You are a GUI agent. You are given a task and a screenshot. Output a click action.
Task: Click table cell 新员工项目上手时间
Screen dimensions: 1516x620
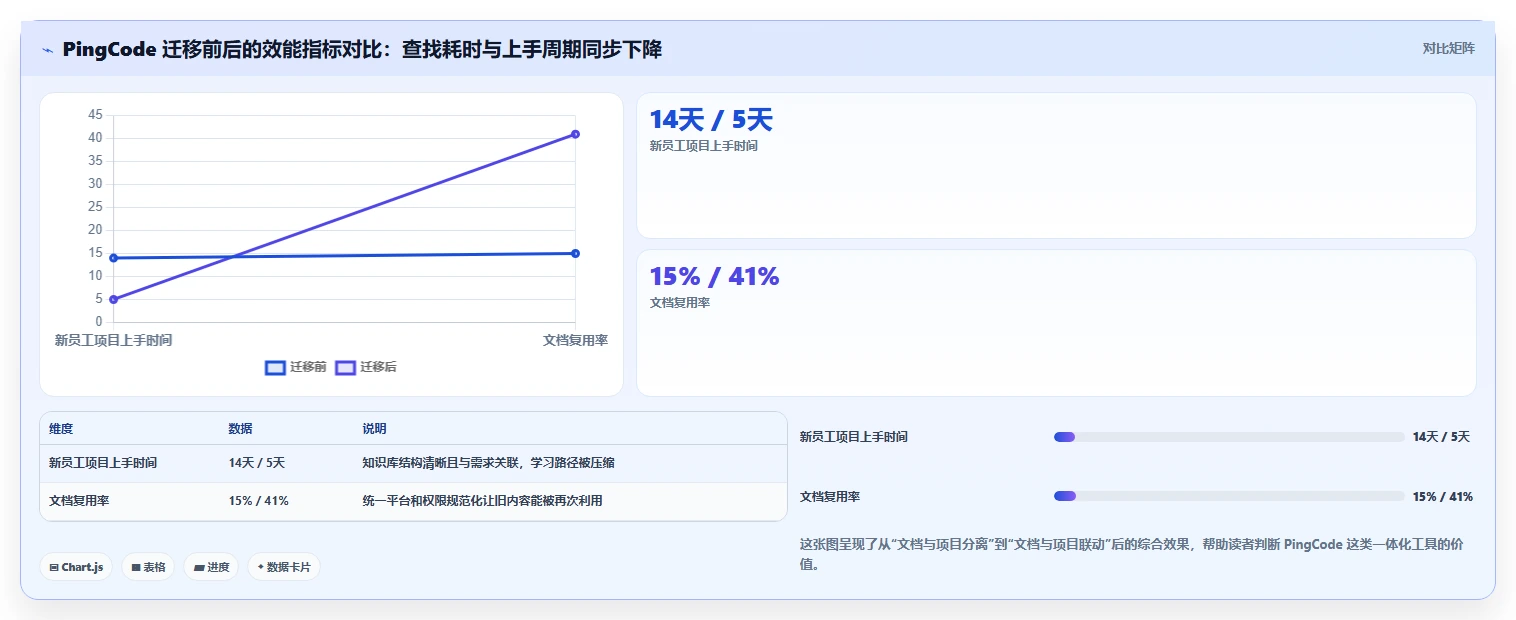pyautogui.click(x=103, y=463)
